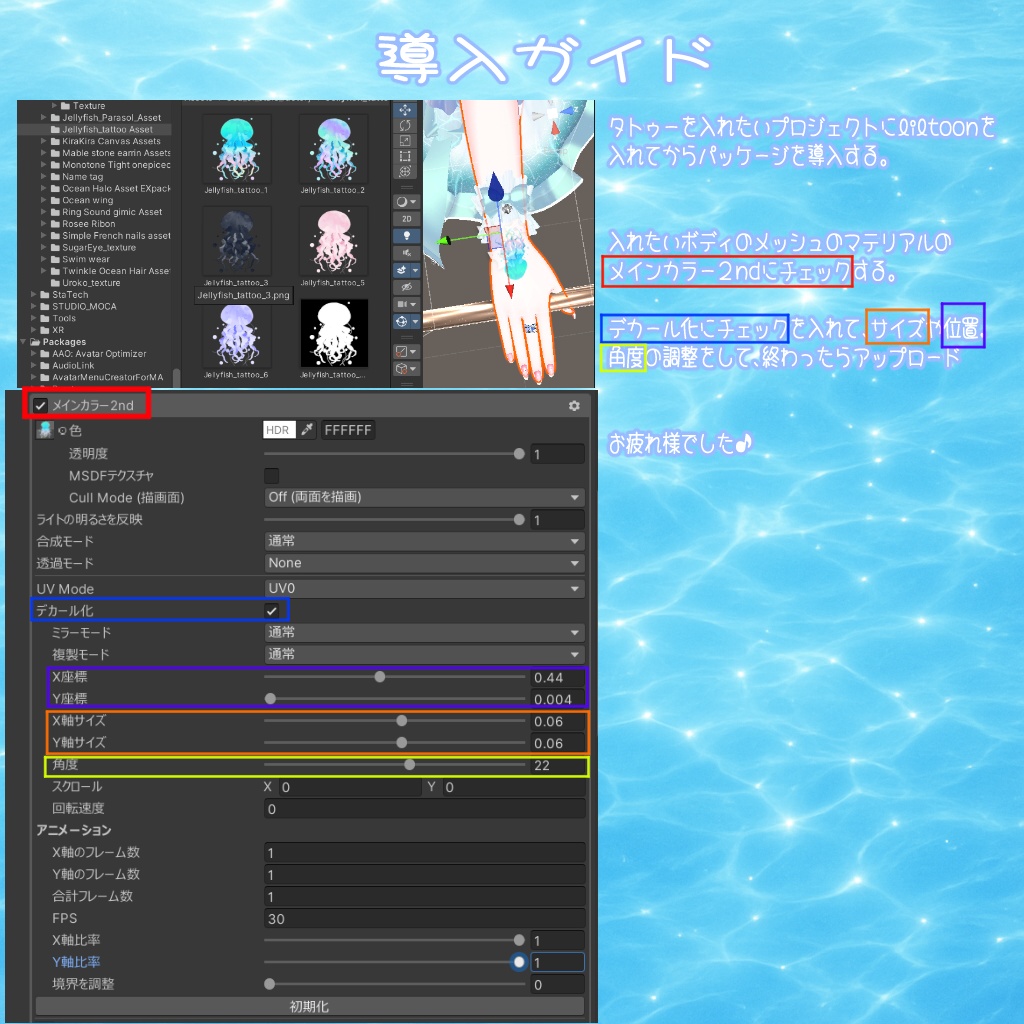Toggle the デカール化 checkbox
Viewport: 1024px width, 1024px height.
coord(272,611)
